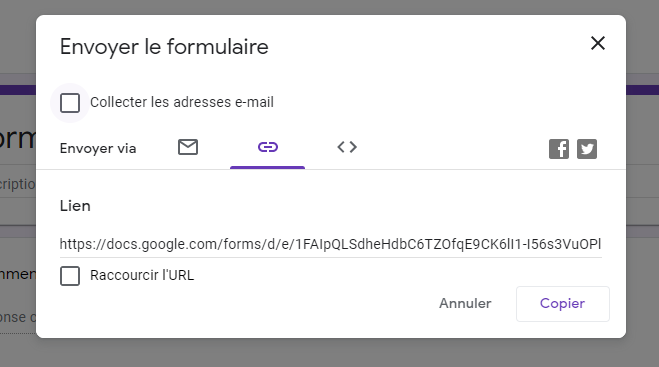The image size is (659, 367).
Task: Share the form via Twitter icon
Action: point(587,149)
